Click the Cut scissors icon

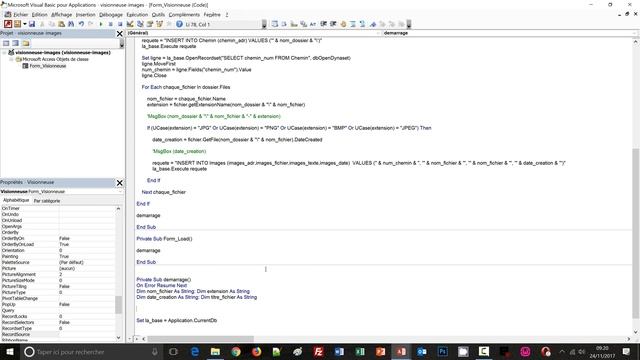42,24
